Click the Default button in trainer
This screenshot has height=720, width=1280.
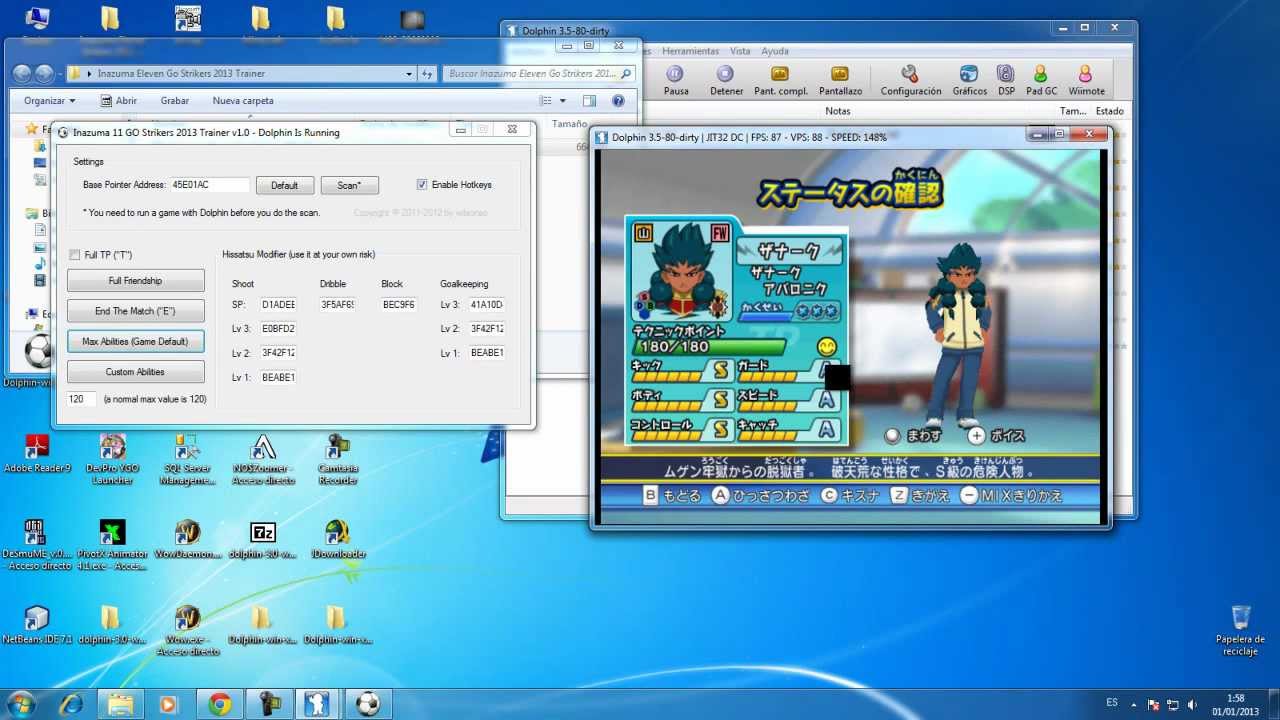285,185
